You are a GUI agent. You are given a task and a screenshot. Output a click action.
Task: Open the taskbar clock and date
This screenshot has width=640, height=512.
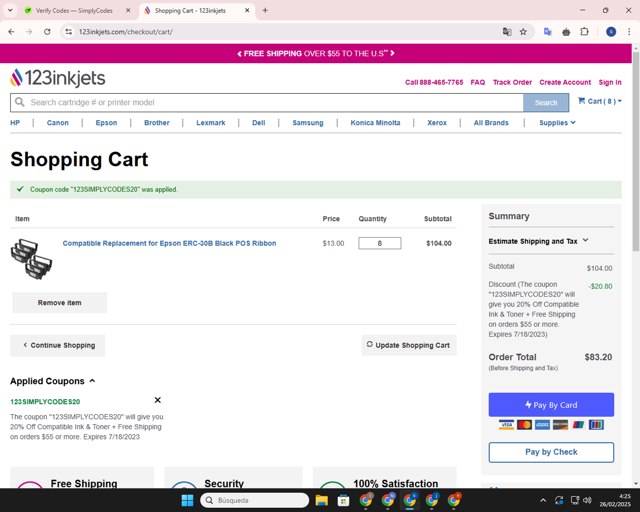tap(615, 500)
